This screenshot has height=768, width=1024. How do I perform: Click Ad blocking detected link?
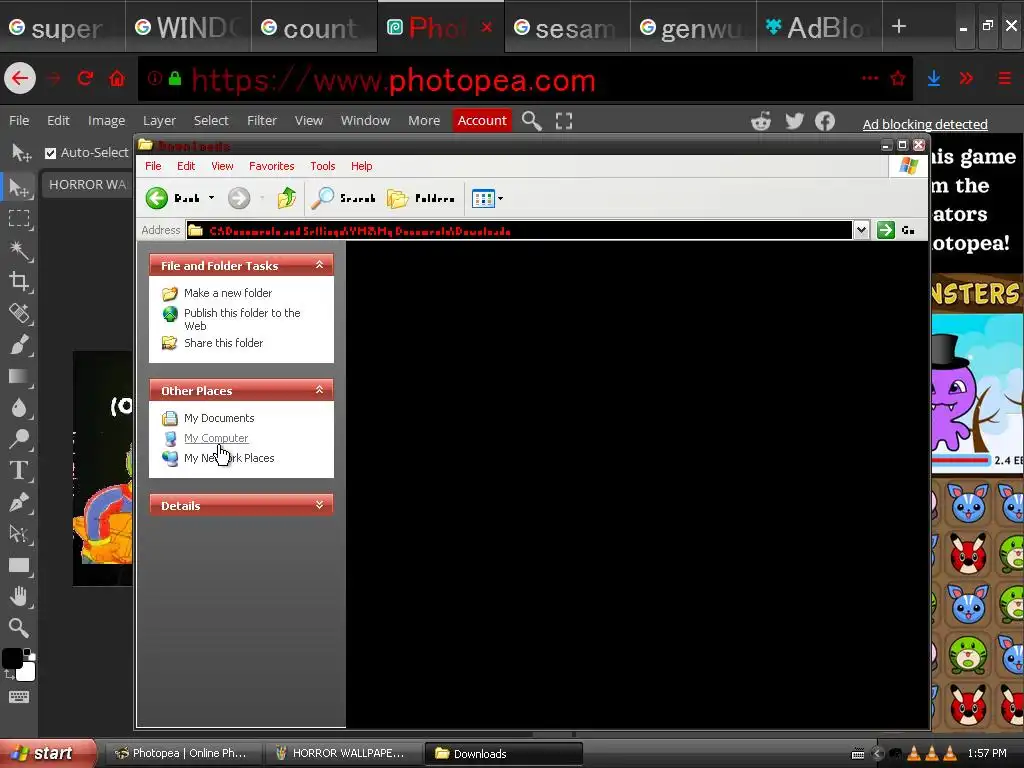click(x=925, y=124)
